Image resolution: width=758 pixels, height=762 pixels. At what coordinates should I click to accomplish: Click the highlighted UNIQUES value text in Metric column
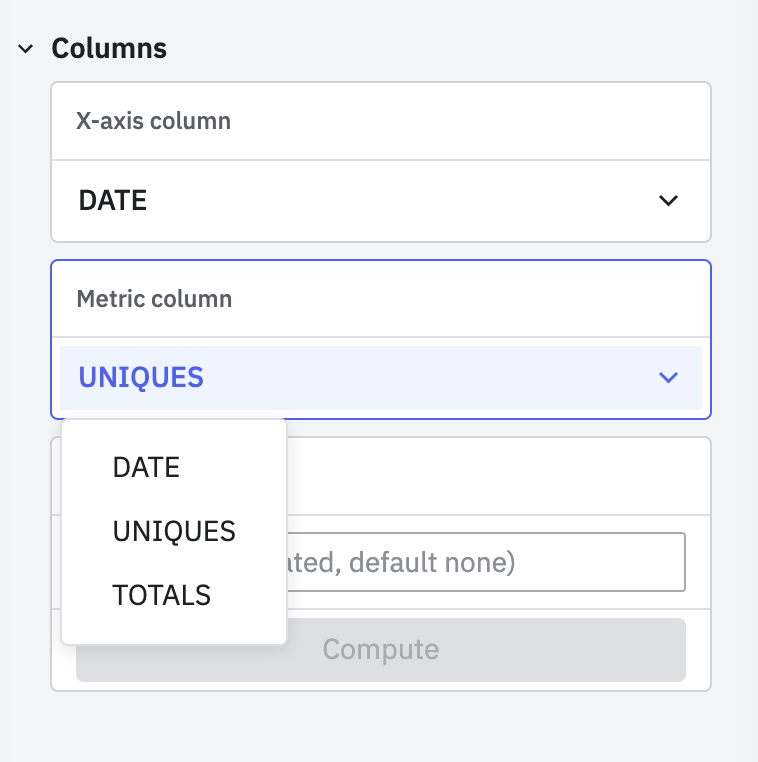141,377
